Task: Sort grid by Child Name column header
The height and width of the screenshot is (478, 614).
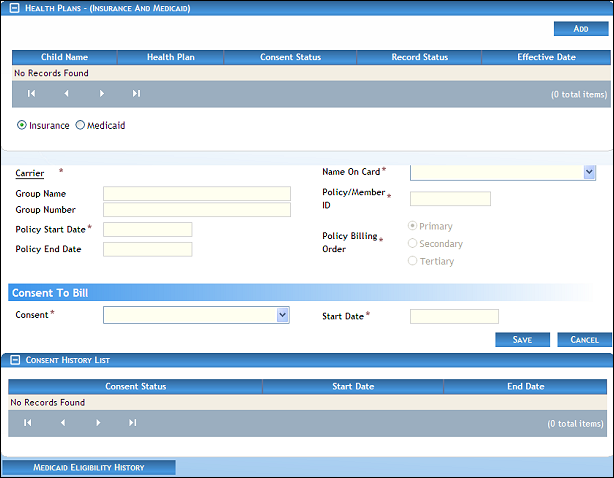Action: [x=65, y=57]
